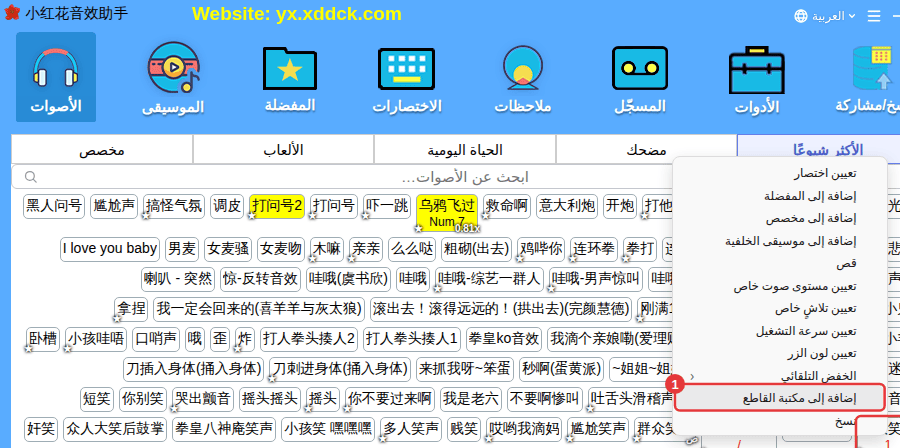Image resolution: width=900 pixels, height=448 pixels.
Task: Play the 木嘛 sound
Action: pyautogui.click(x=327, y=249)
